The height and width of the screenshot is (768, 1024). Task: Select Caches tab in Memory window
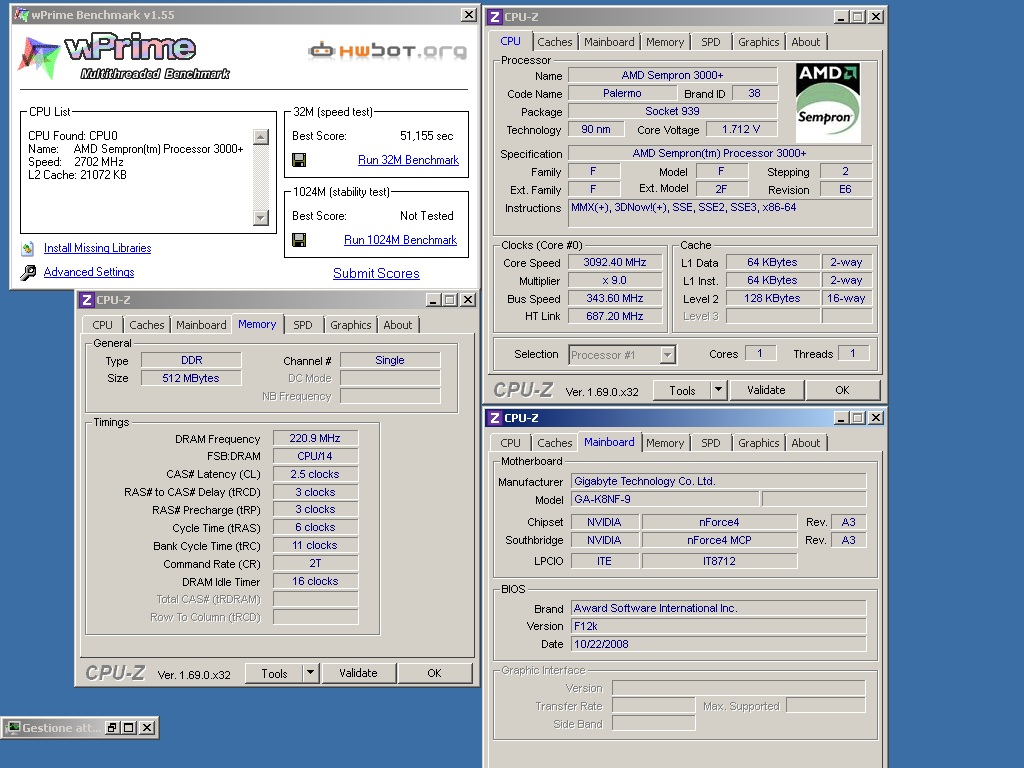point(147,325)
